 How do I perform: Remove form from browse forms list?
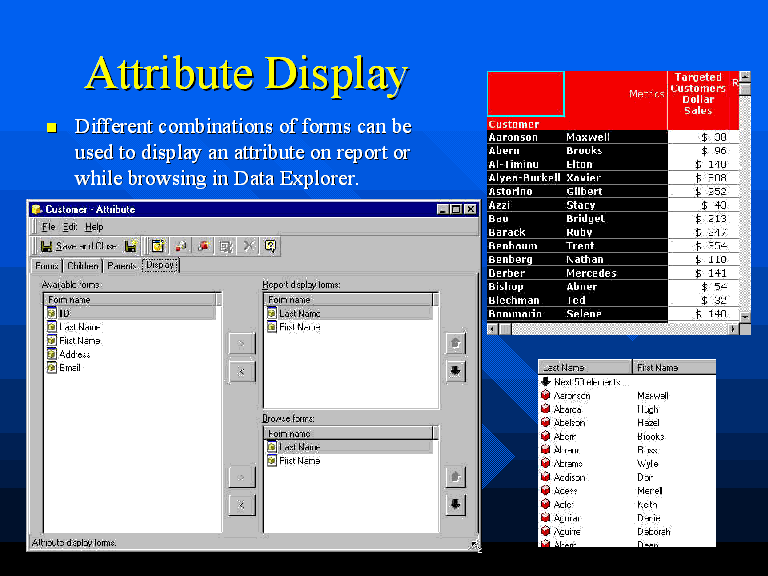pos(241,505)
